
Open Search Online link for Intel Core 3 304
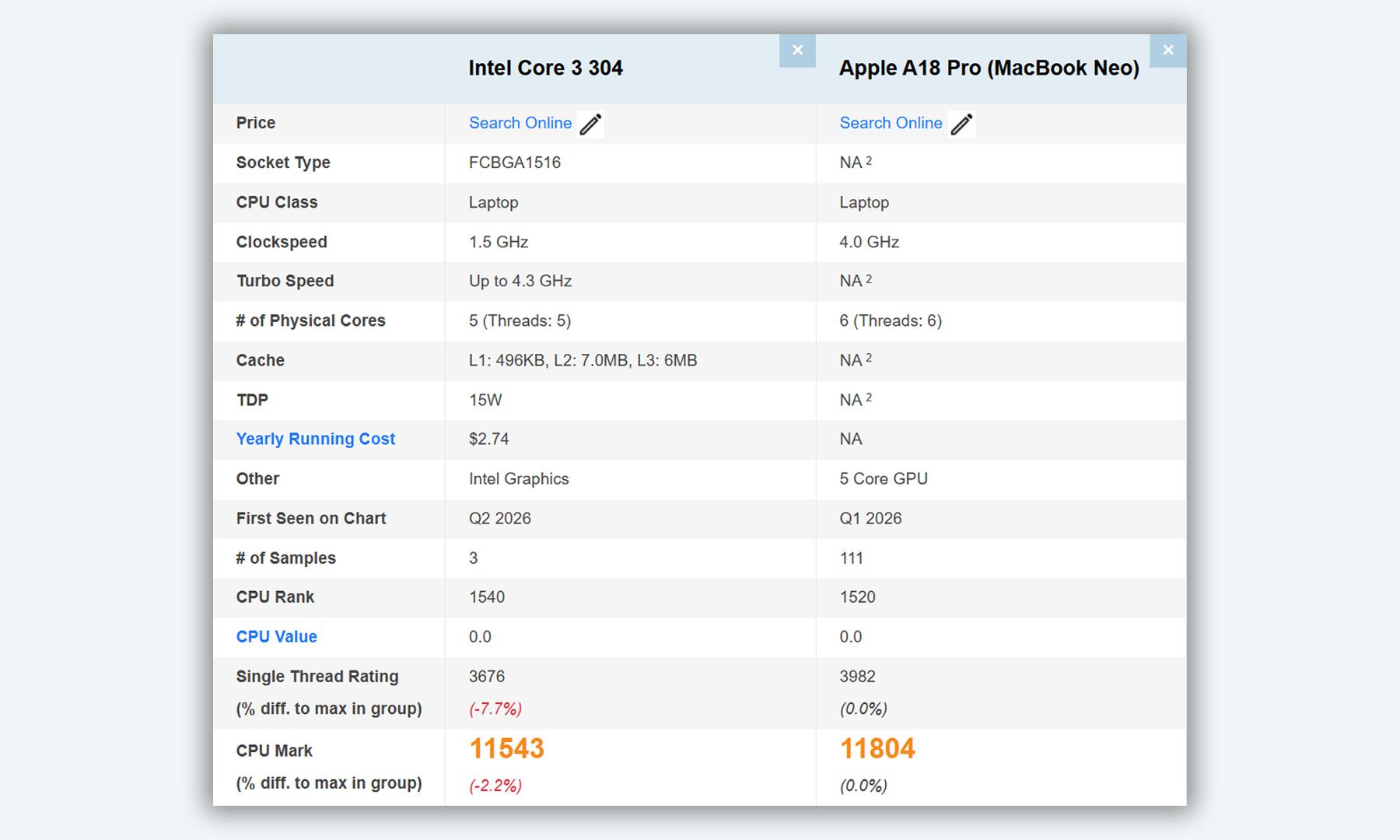click(x=520, y=123)
